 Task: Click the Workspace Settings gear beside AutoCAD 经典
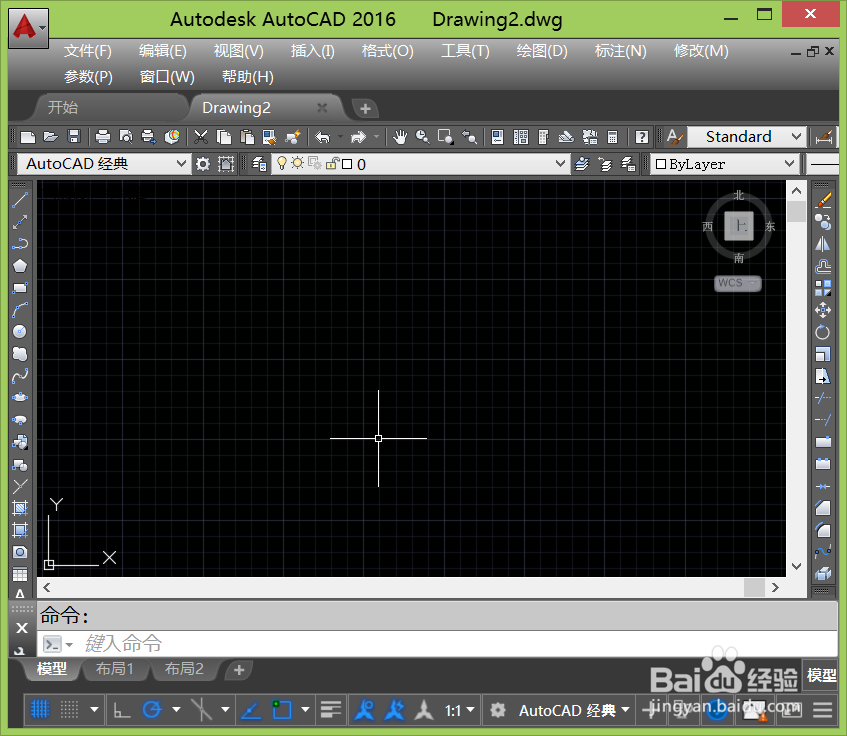coord(203,164)
